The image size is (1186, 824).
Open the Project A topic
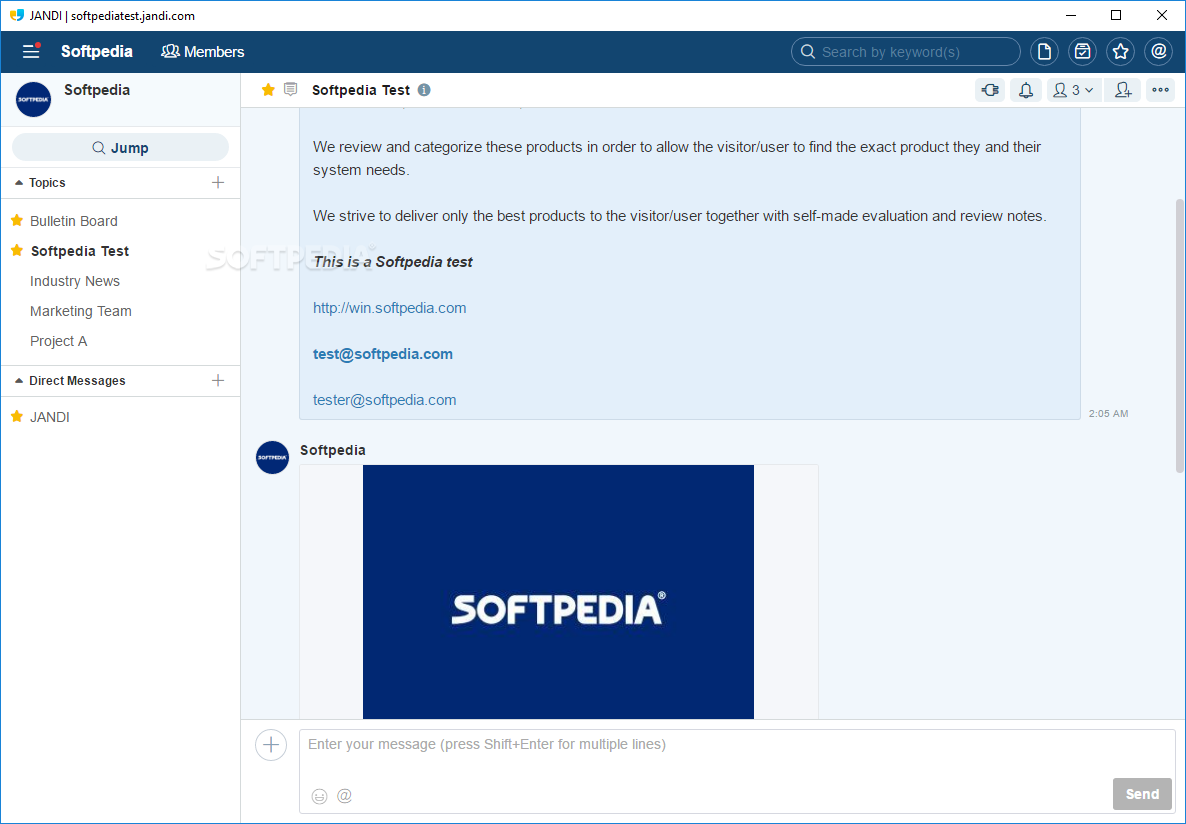click(x=58, y=341)
